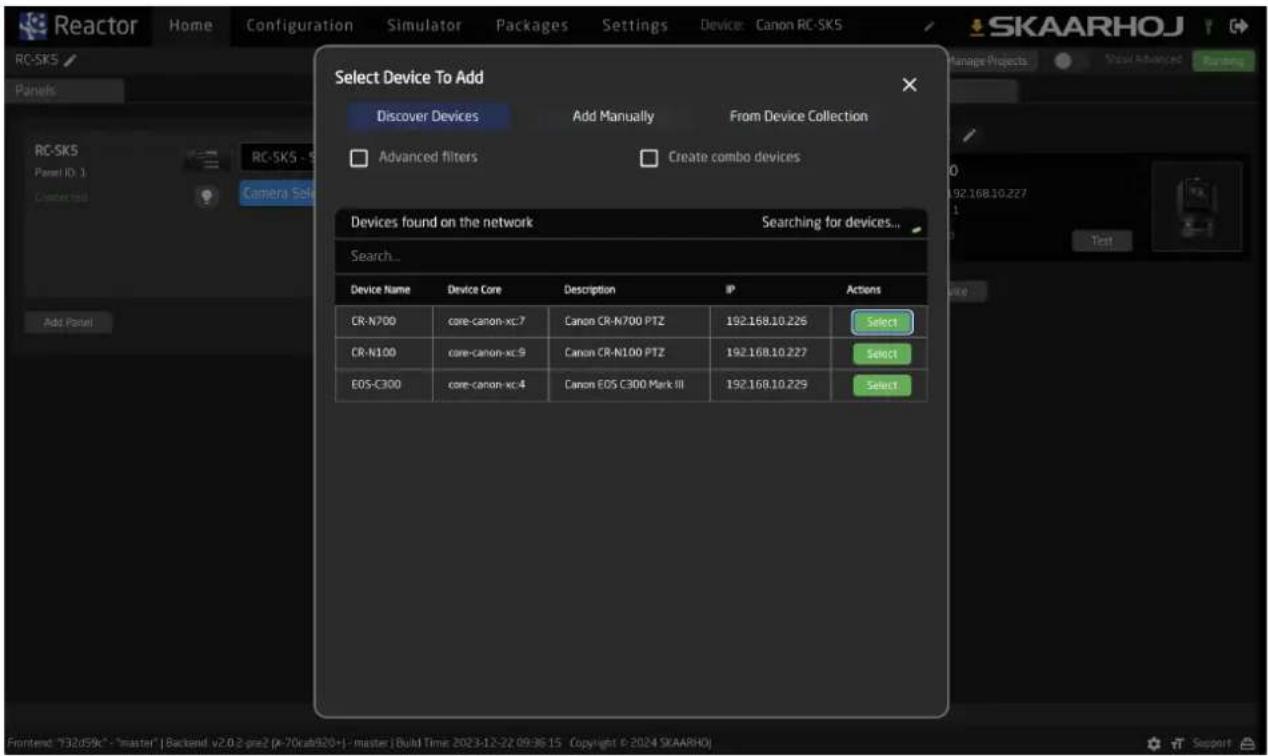Click the core-canon-xc:9 cell
1268x756 pixels.
[491, 354]
